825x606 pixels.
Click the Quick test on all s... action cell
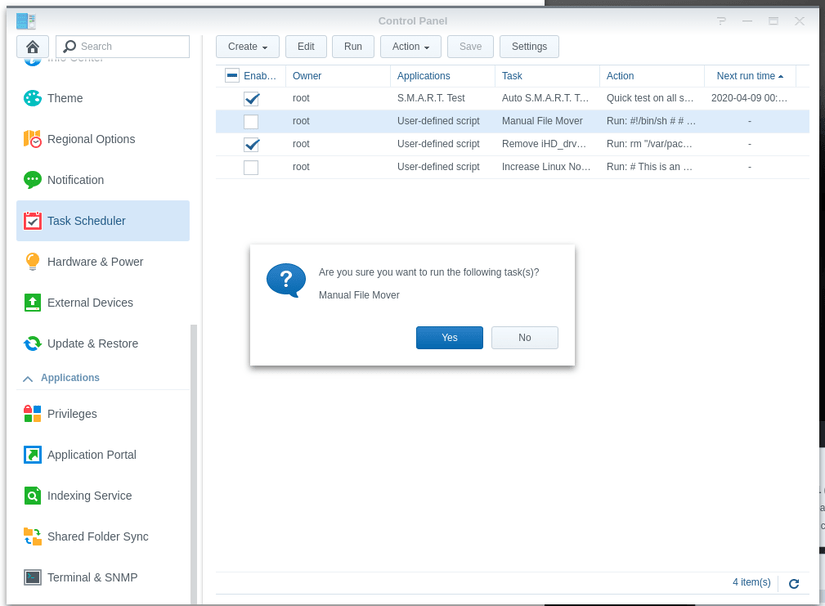650,98
